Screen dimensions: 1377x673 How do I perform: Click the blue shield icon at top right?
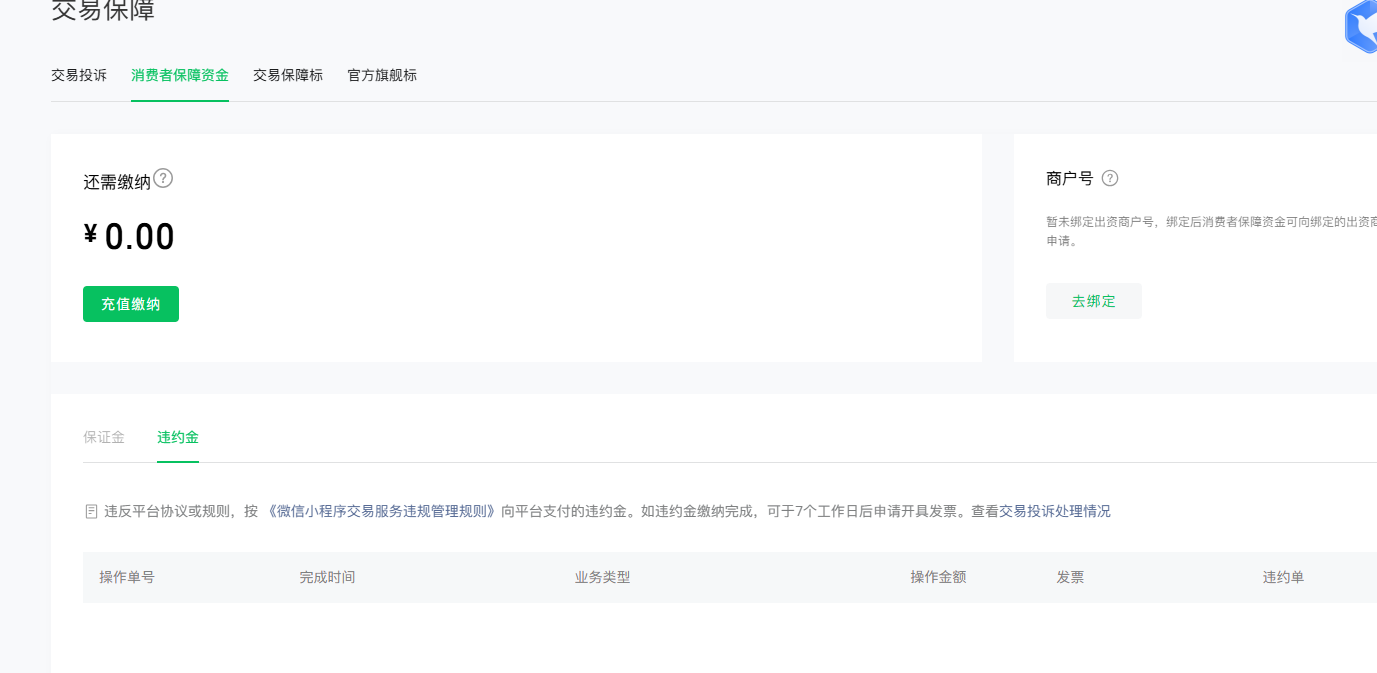1361,28
